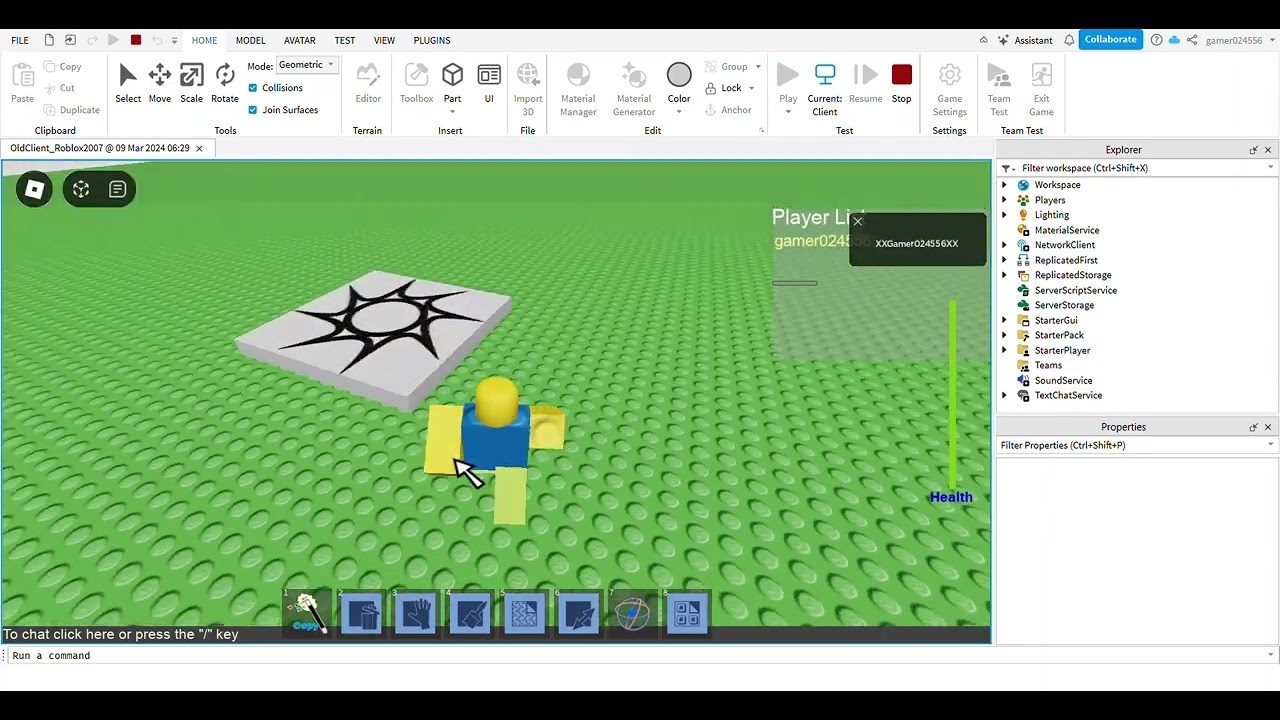Open the Toolbox panel

(x=417, y=83)
